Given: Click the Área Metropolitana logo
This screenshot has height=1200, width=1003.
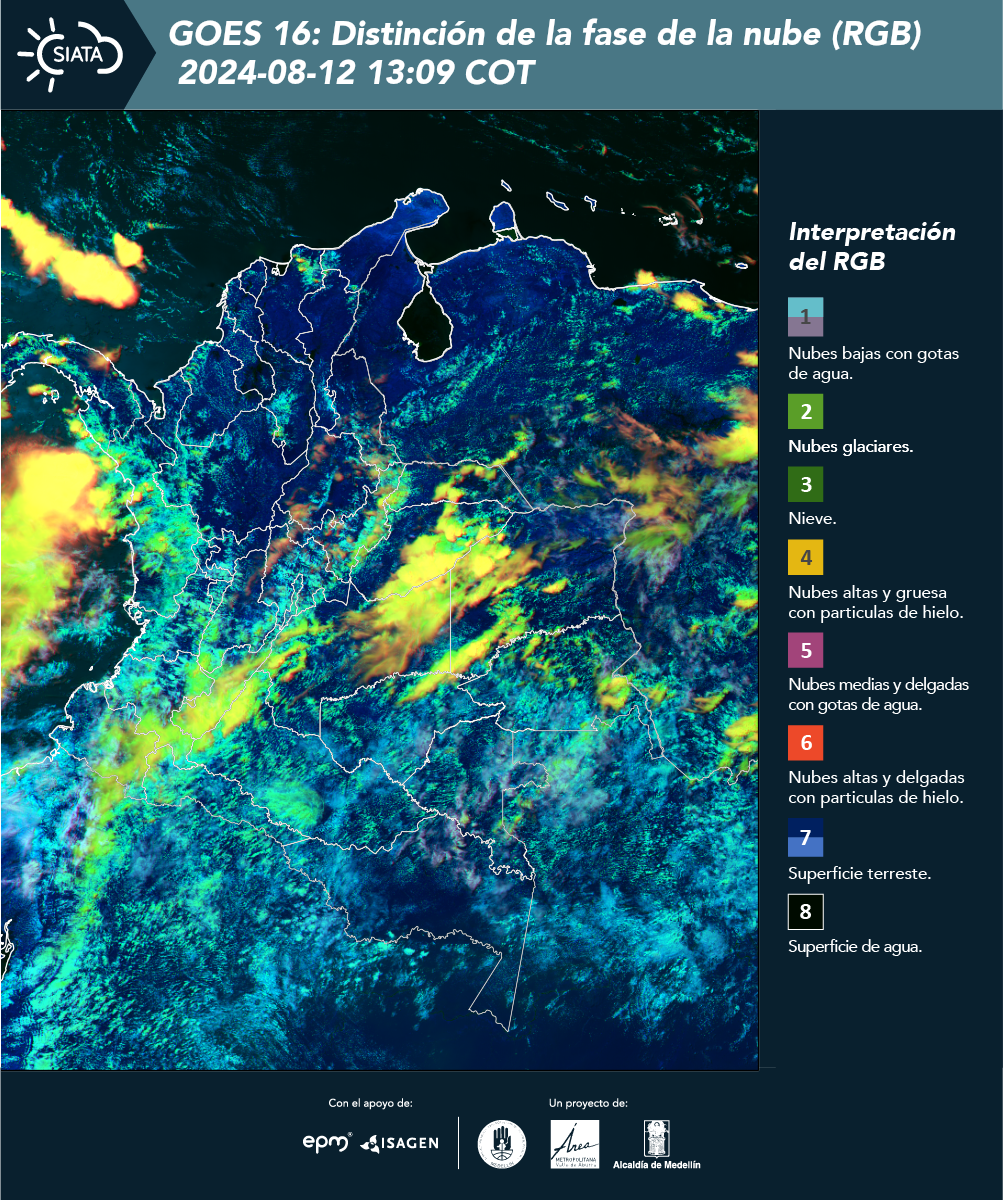Looking at the screenshot, I should (576, 1143).
